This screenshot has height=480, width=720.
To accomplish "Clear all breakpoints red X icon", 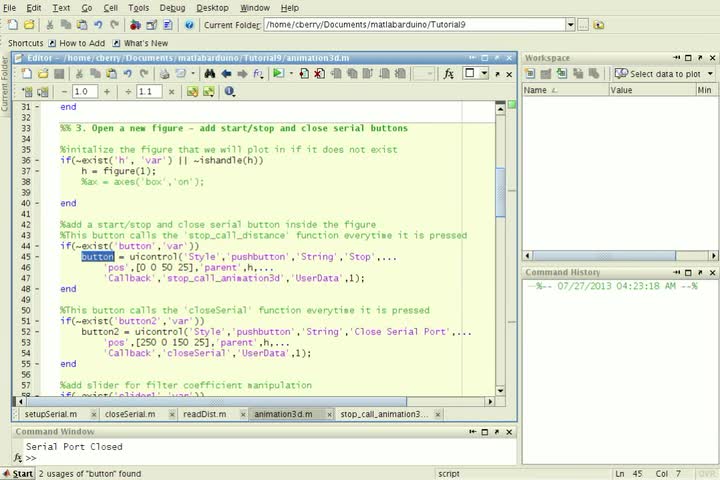I will click(x=320, y=73).
